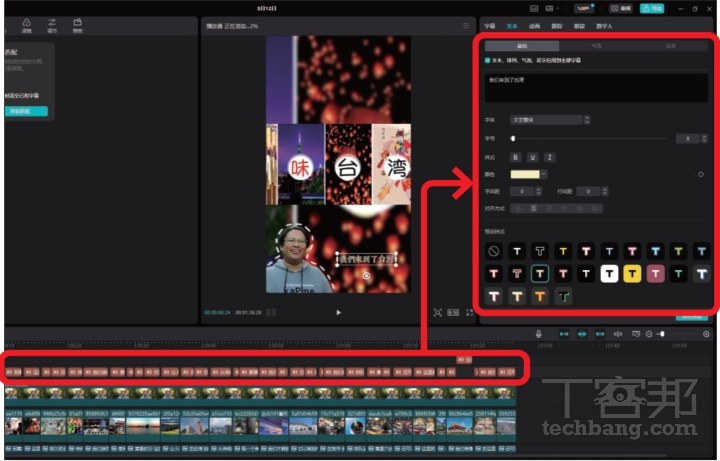Click the teal 开始匹配 button
This screenshot has height=461, width=720.
click(26, 111)
